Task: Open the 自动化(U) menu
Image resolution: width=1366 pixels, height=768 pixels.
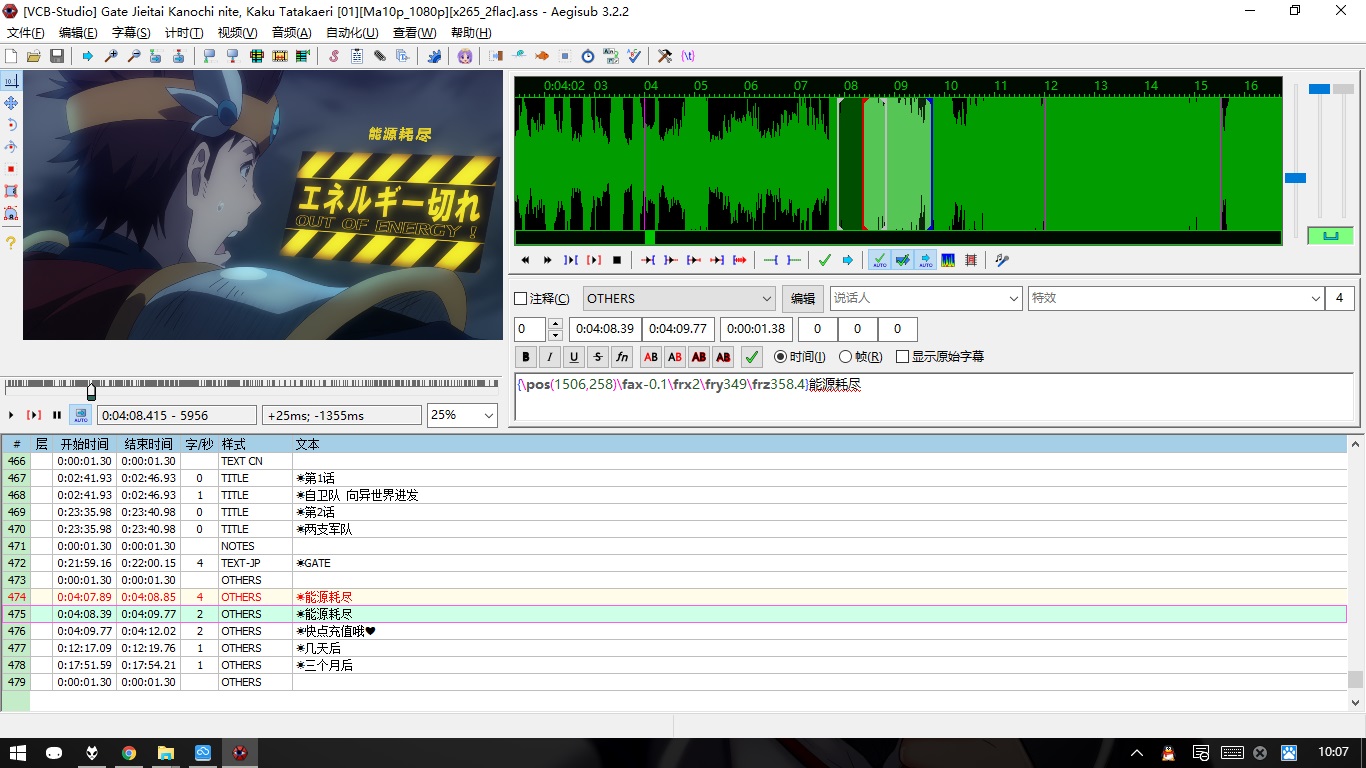Action: 352,33
